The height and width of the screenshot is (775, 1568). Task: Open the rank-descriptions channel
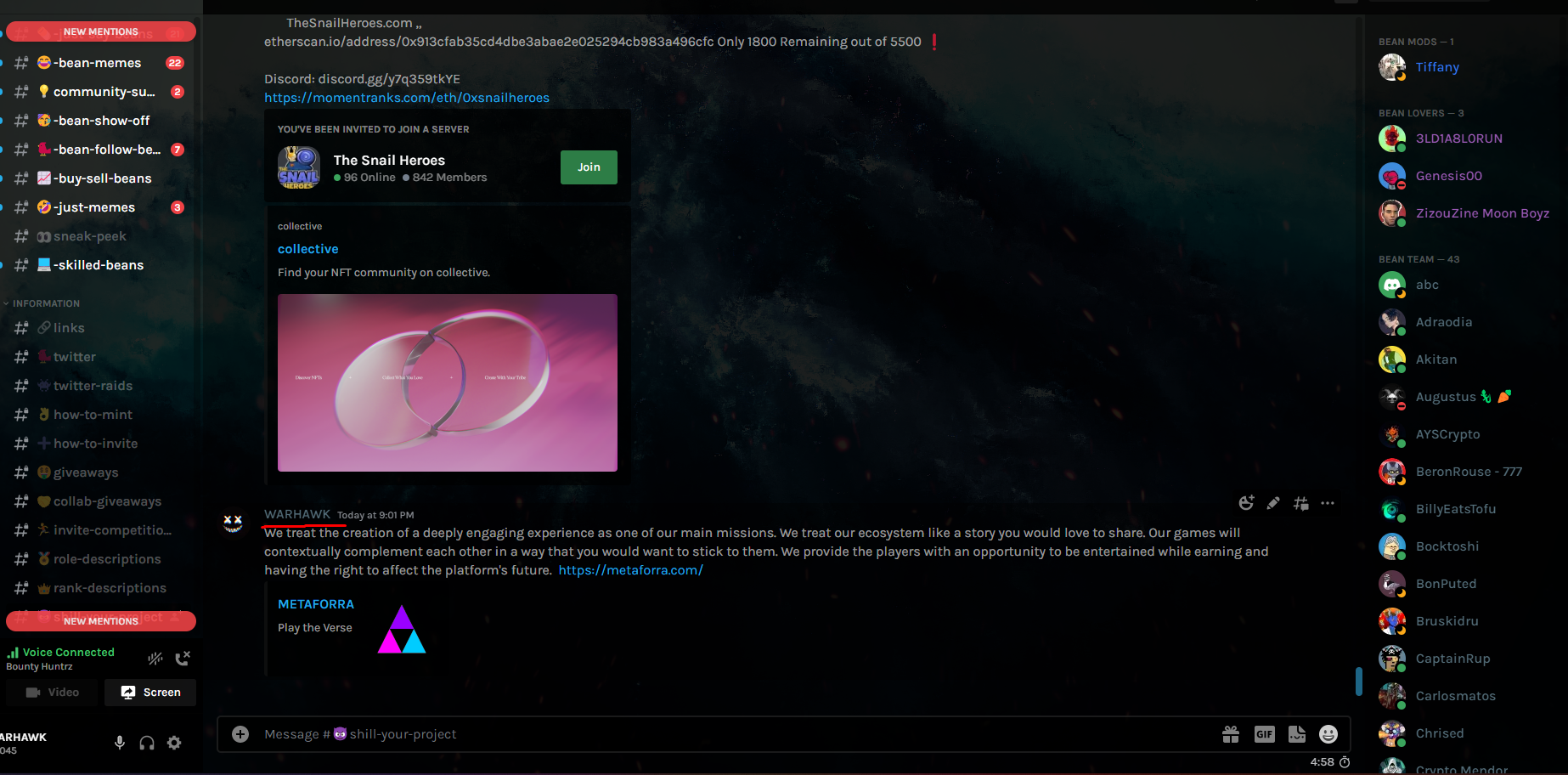point(101,588)
